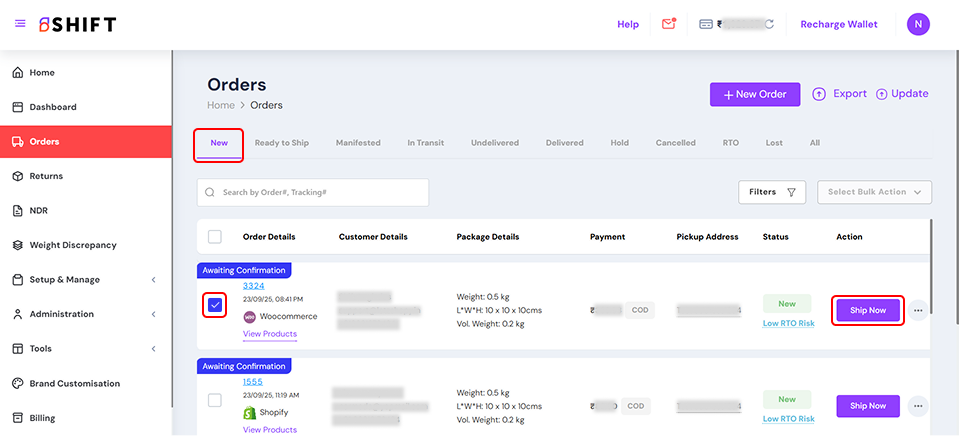Click the wallet balance refresh icon
The height and width of the screenshot is (436, 959).
click(769, 24)
